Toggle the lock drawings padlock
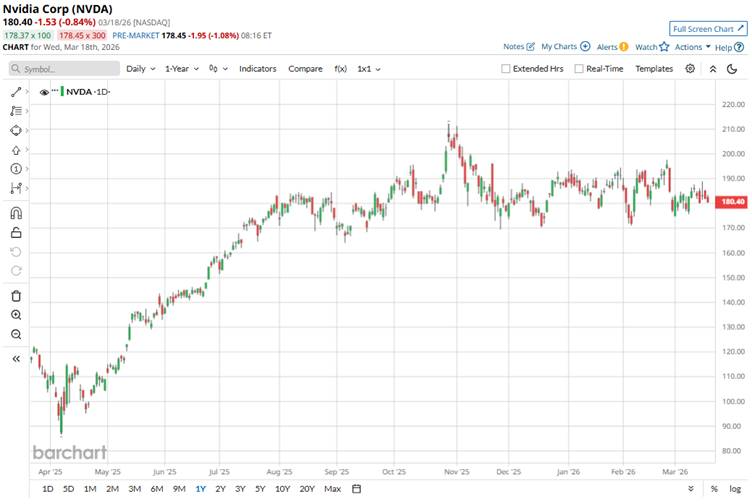 tap(16, 233)
